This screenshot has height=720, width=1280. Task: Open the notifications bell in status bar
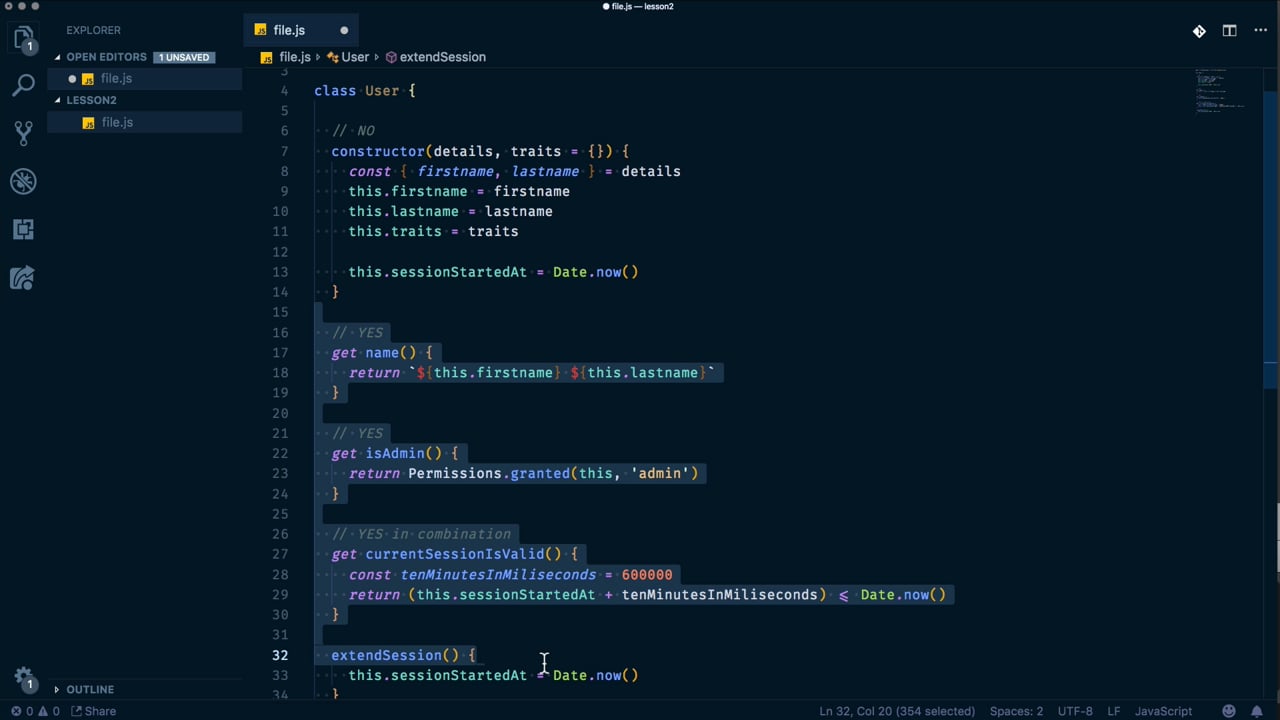[x=1258, y=711]
